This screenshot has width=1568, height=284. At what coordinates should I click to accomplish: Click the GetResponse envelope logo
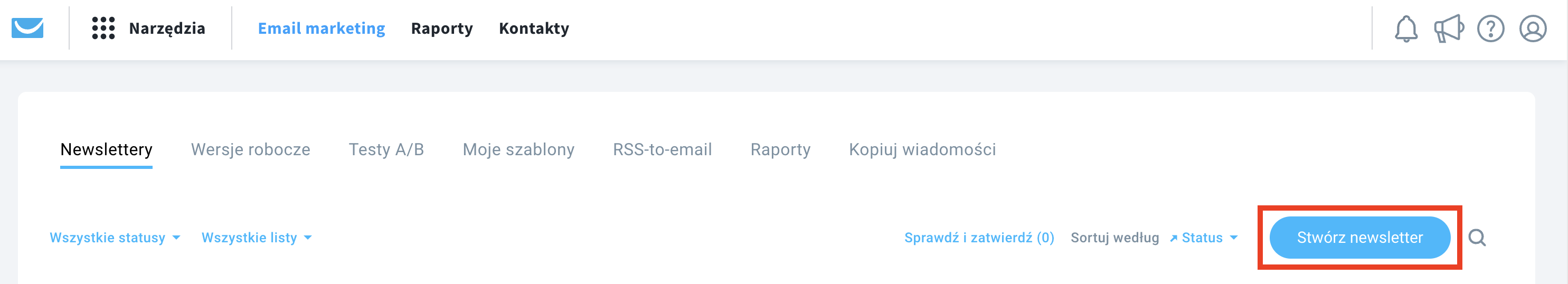[x=27, y=28]
